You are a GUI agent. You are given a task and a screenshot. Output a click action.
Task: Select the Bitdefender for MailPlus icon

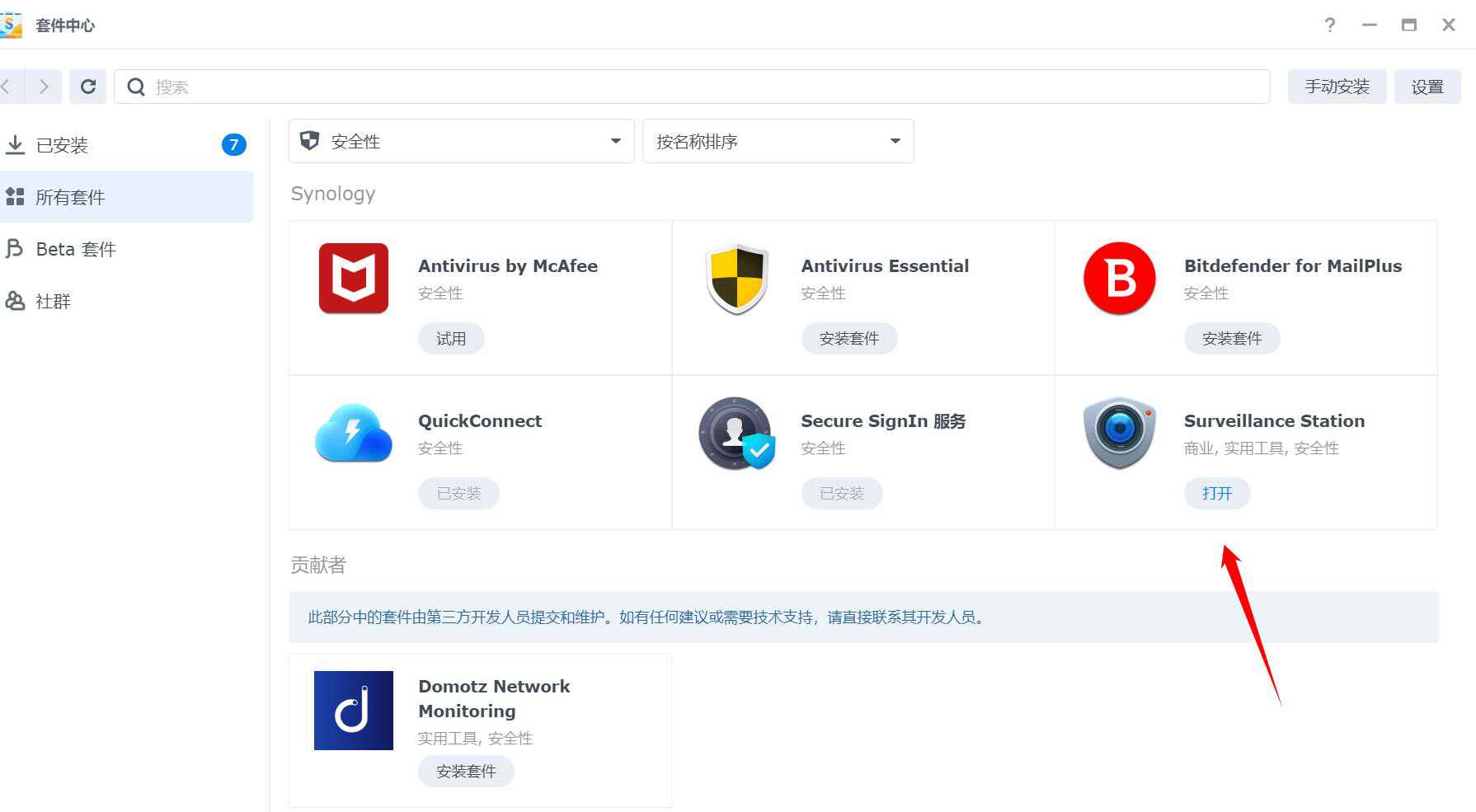pos(1118,279)
